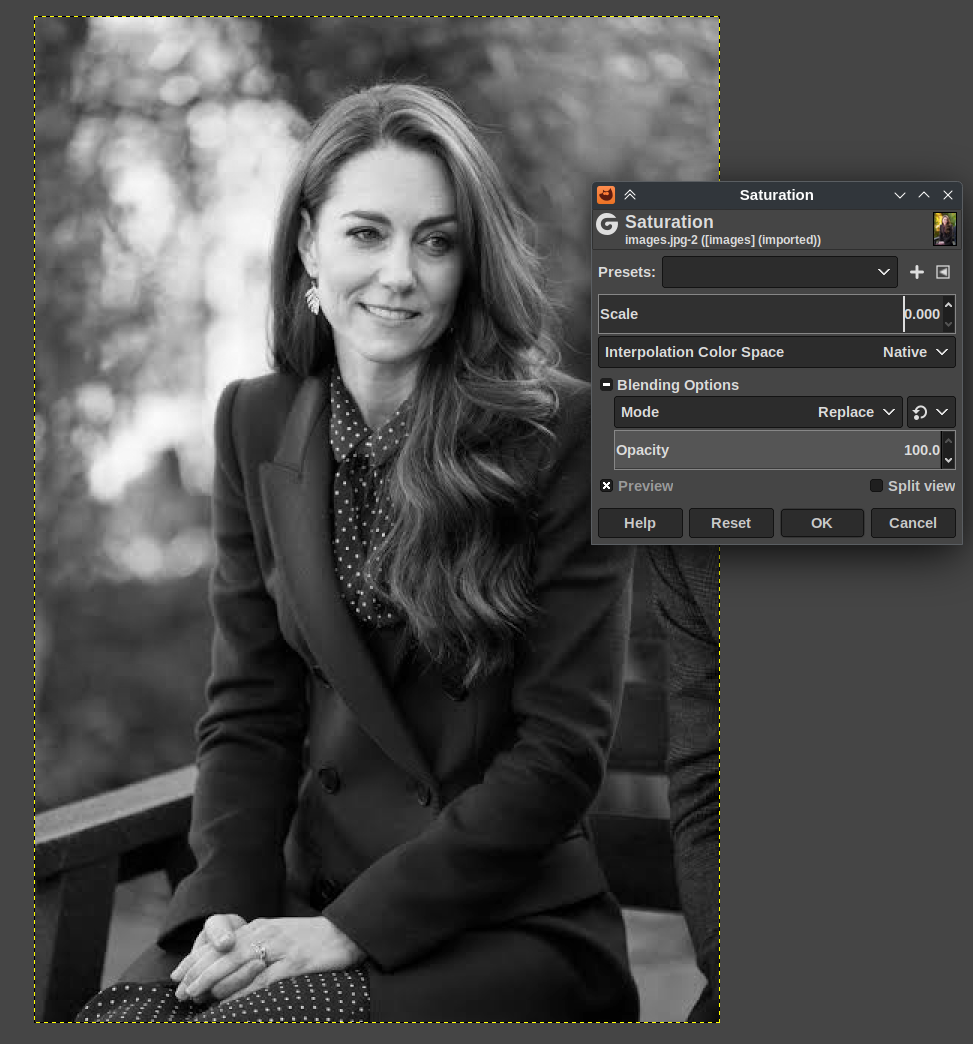This screenshot has width=973, height=1044.
Task: Open Interpolation Color Space dropdown
Action: click(x=777, y=352)
